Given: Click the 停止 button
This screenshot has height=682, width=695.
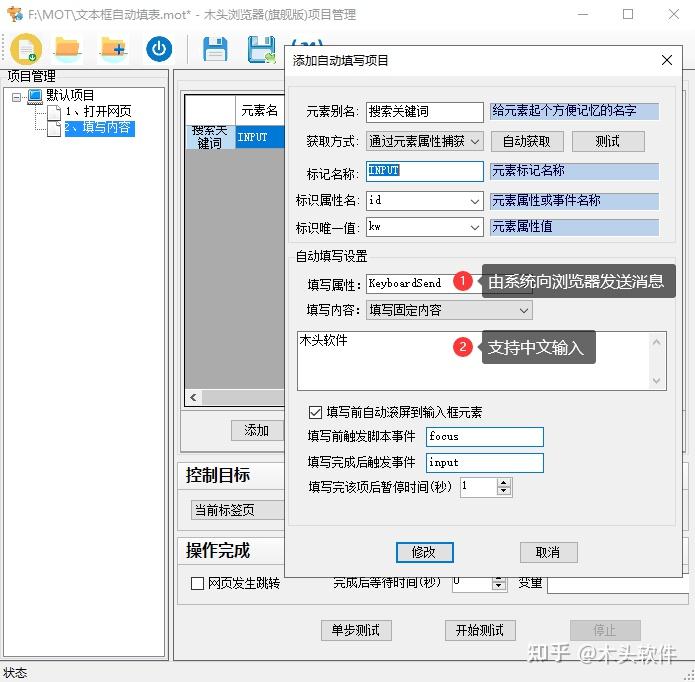Looking at the screenshot, I should point(605,631).
